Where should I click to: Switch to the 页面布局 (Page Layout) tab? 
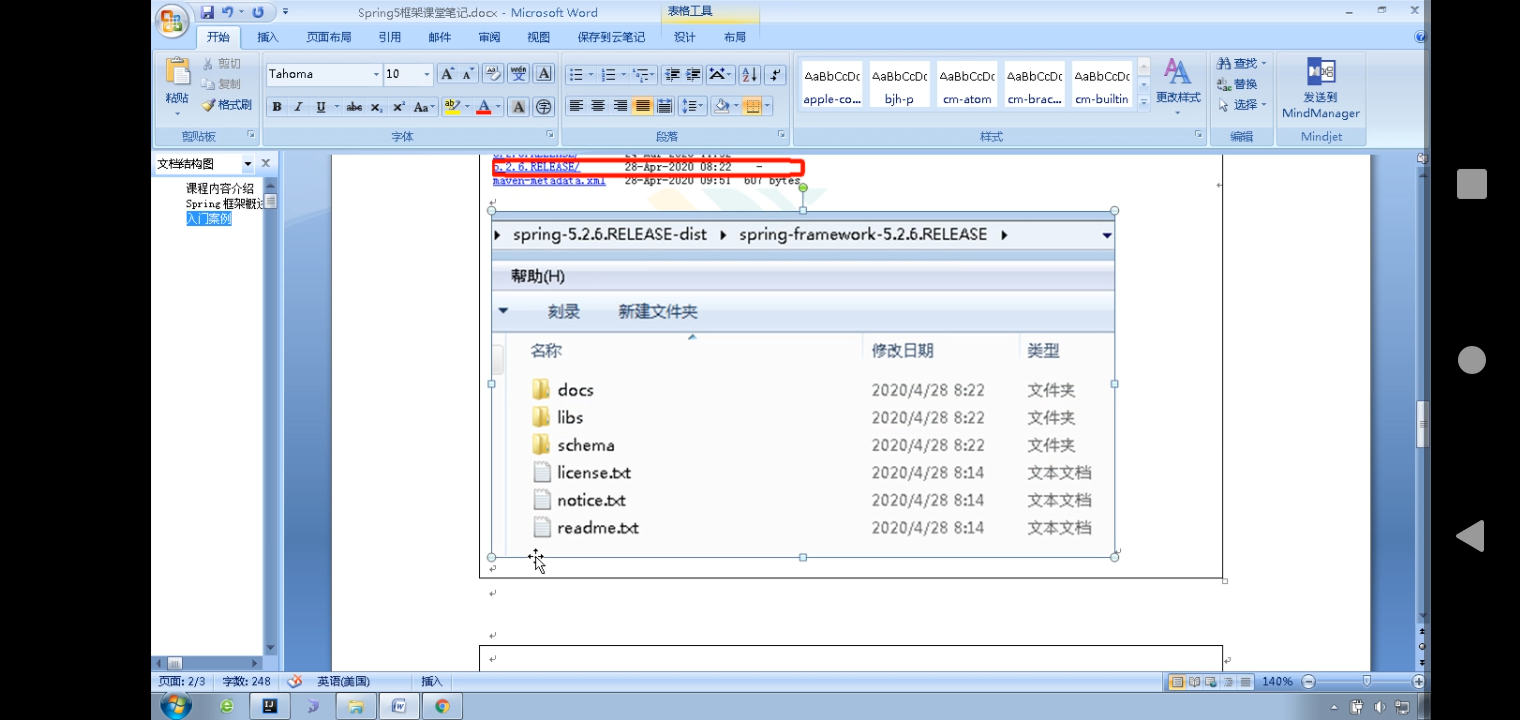point(329,37)
